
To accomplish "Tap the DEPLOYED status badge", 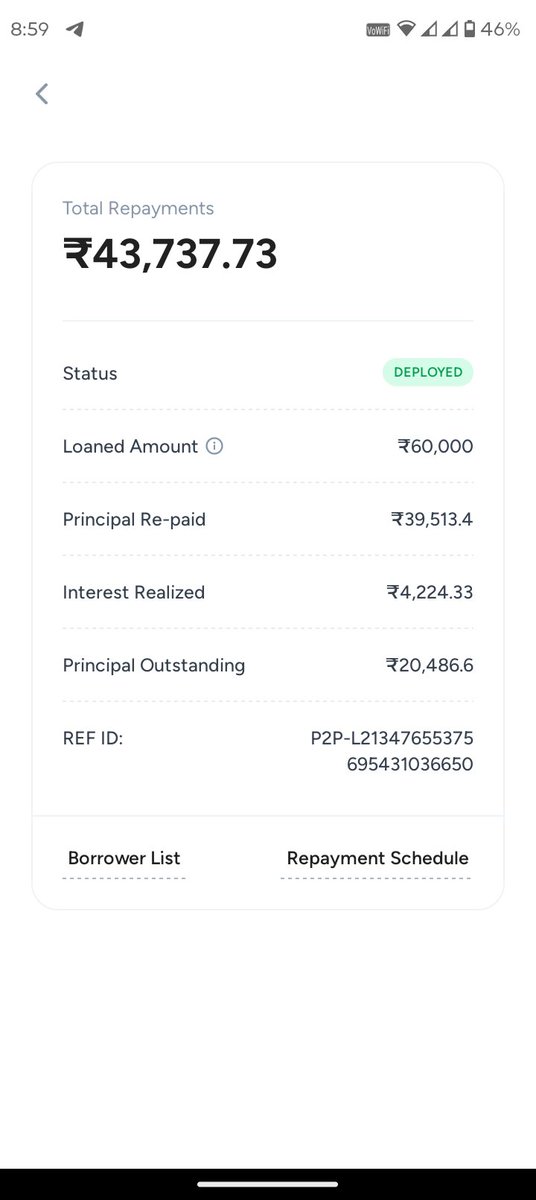I will pyautogui.click(x=427, y=372).
